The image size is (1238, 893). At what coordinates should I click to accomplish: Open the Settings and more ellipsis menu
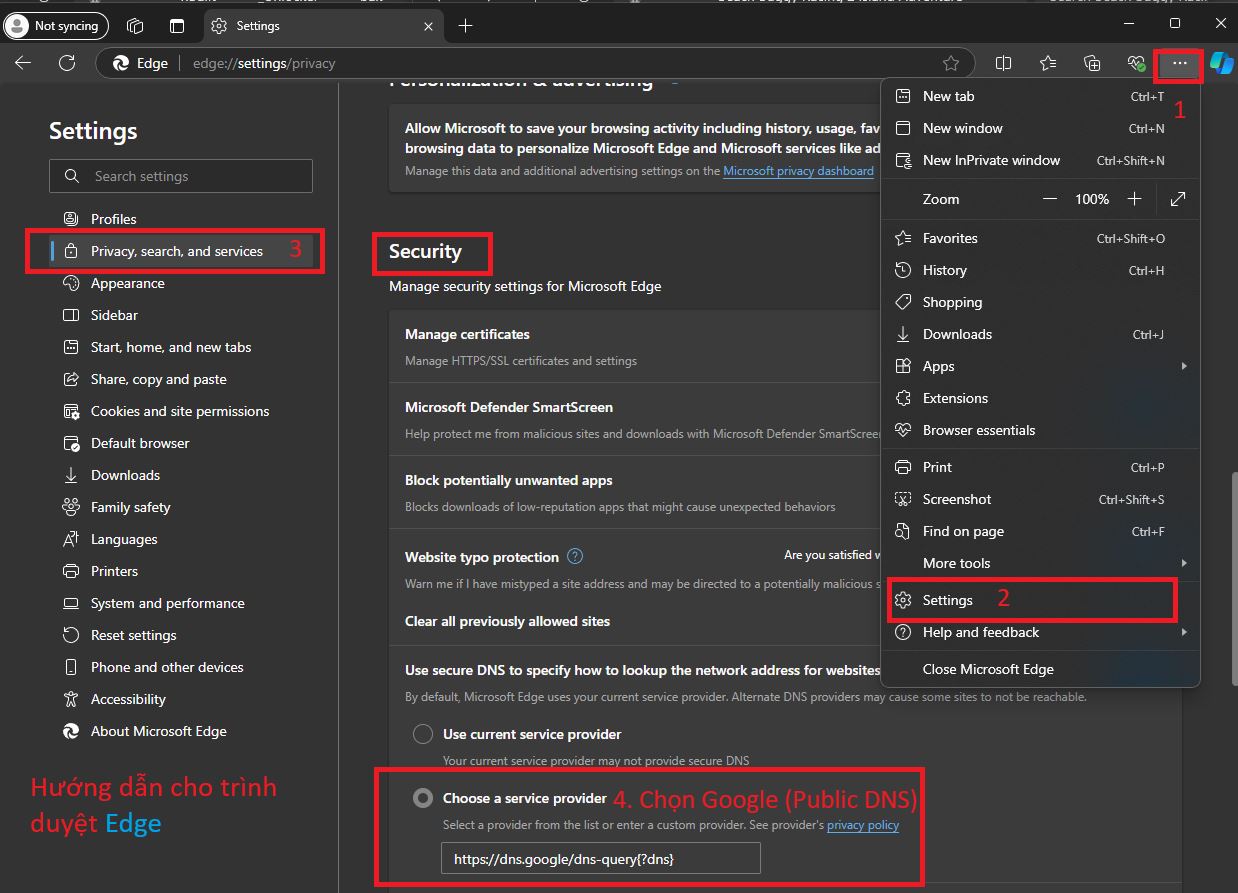coord(1180,63)
